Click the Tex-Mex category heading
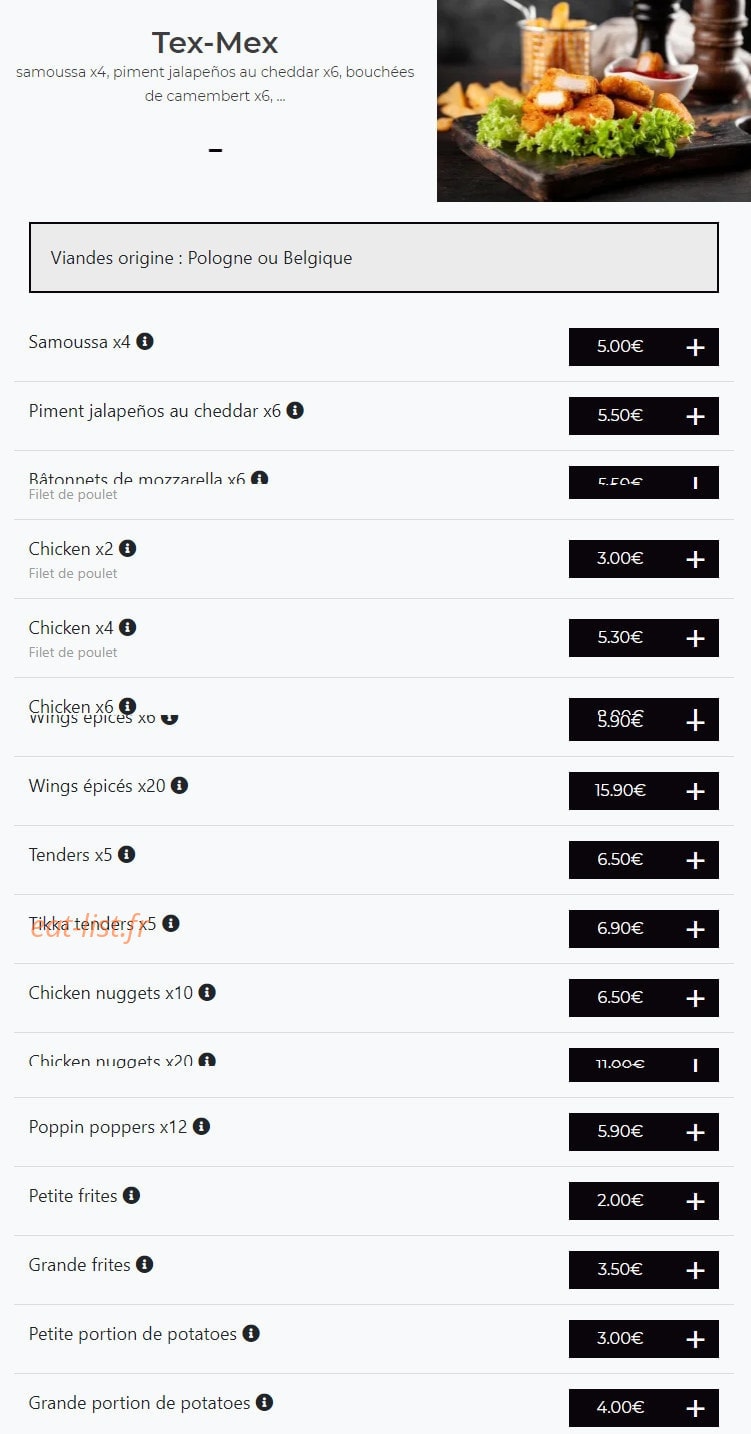This screenshot has height=1434, width=751. 215,43
